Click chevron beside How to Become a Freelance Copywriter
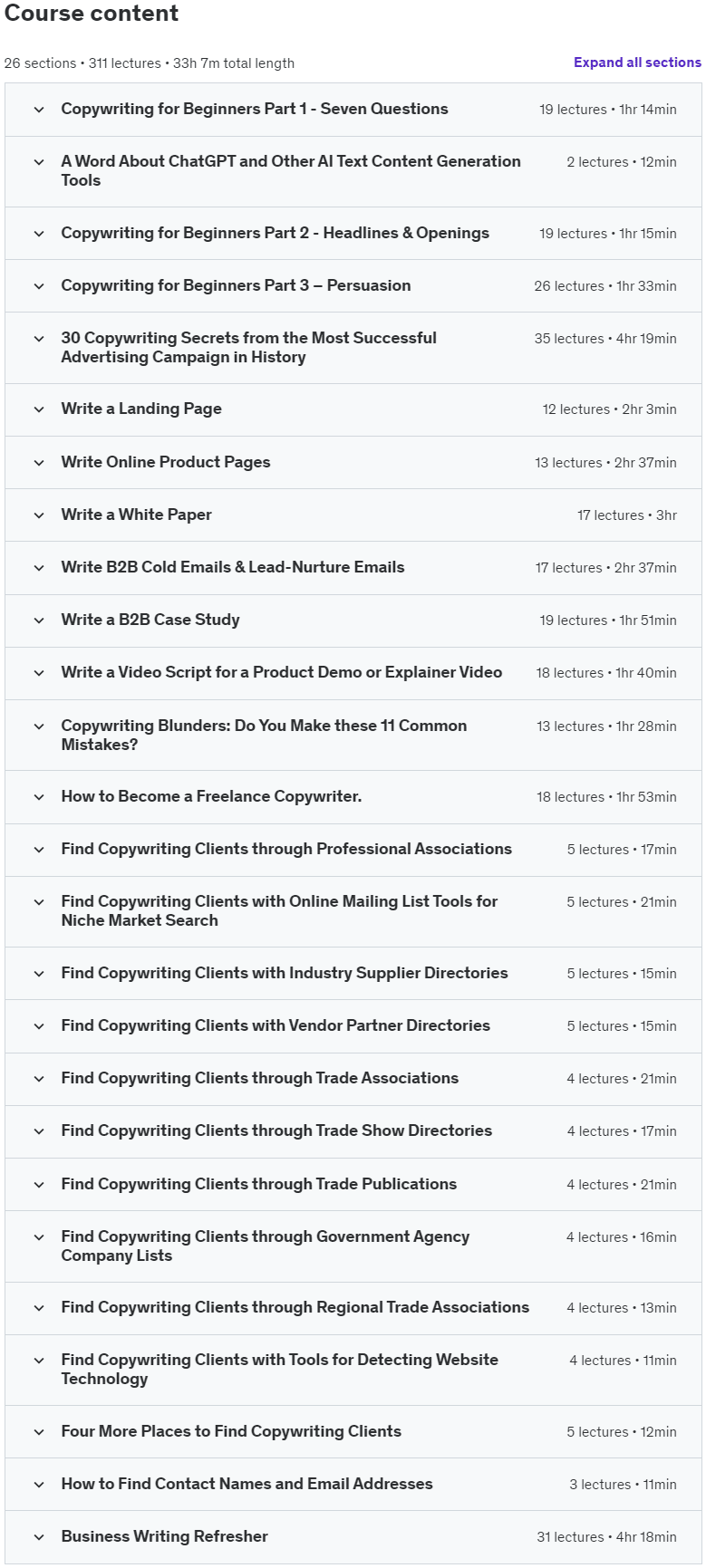Screen dimensions: 706x1568 tap(39, 797)
